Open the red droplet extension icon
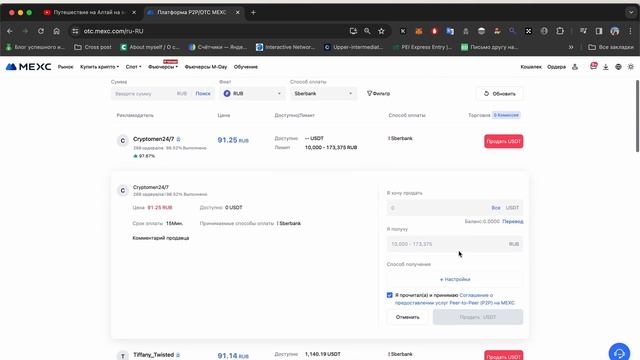 pyautogui.click(x=434, y=31)
